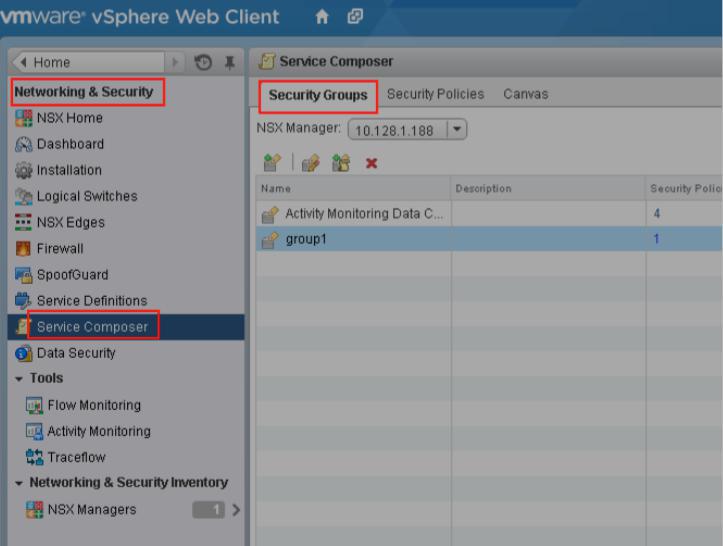Click policy count 1 for group1
The height and width of the screenshot is (546, 723).
[x=656, y=239]
